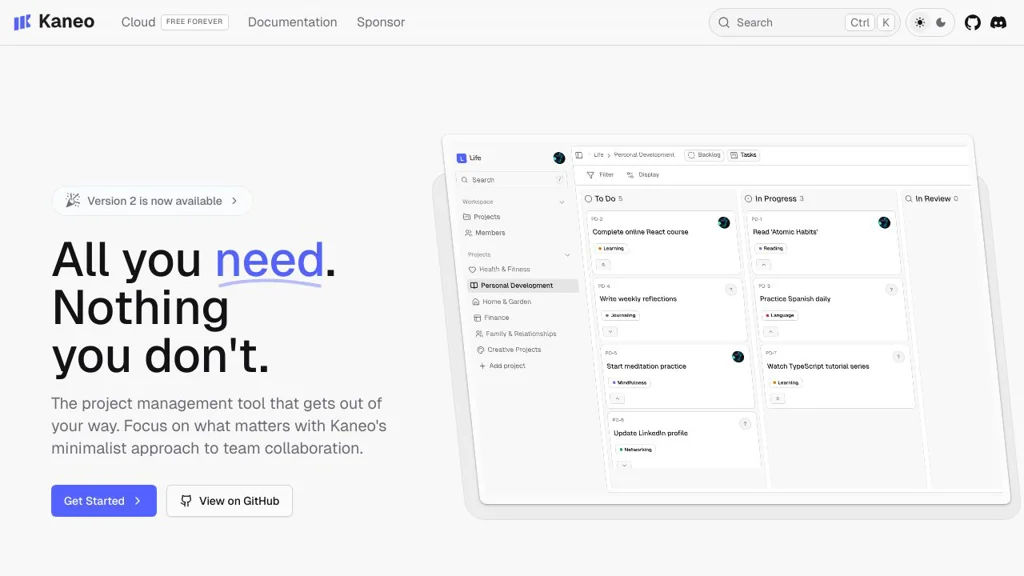Collapse the Workspace section chevron in preview
The height and width of the screenshot is (576, 1024).
coord(562,202)
